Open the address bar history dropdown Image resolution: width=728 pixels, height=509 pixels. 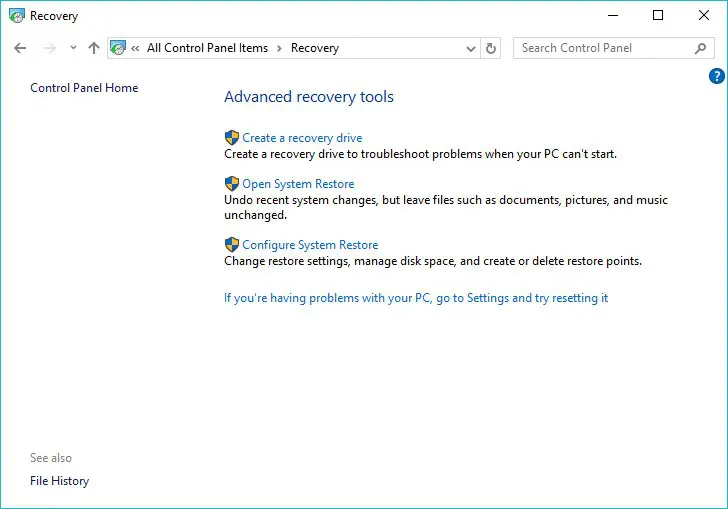coord(471,48)
